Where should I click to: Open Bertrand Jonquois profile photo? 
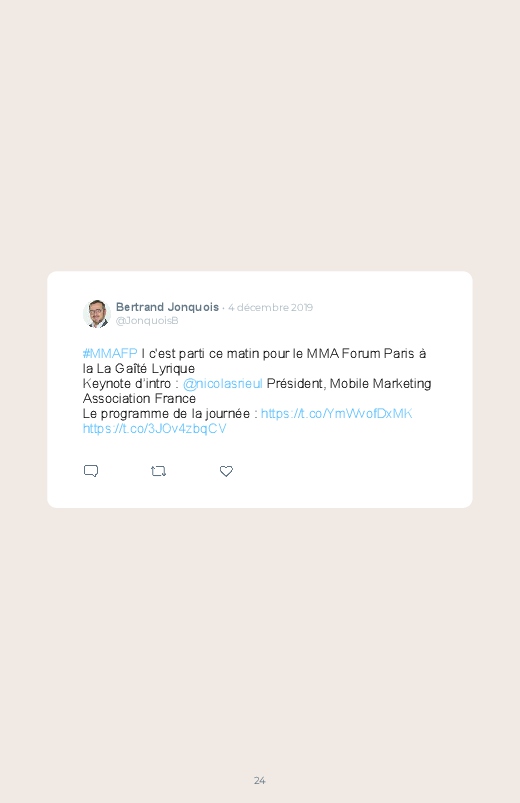point(97,313)
